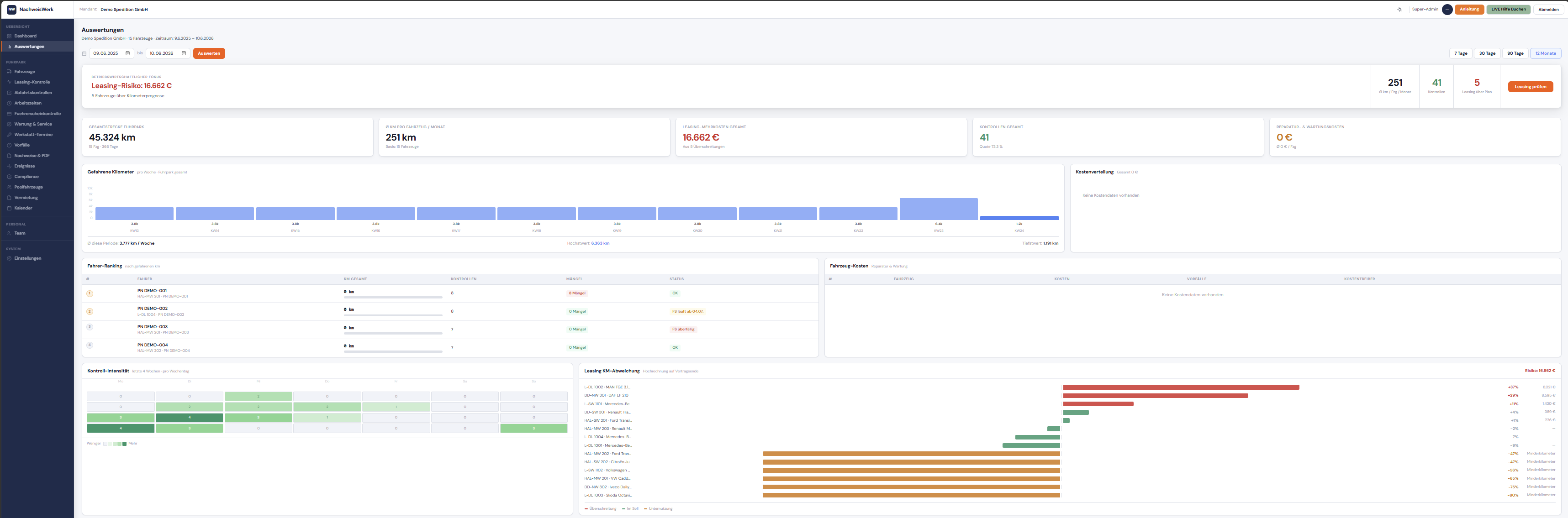Click the 'FS läuft ab 04.07.' status badge
Viewport: 1568px width, 518px height.
tap(687, 311)
